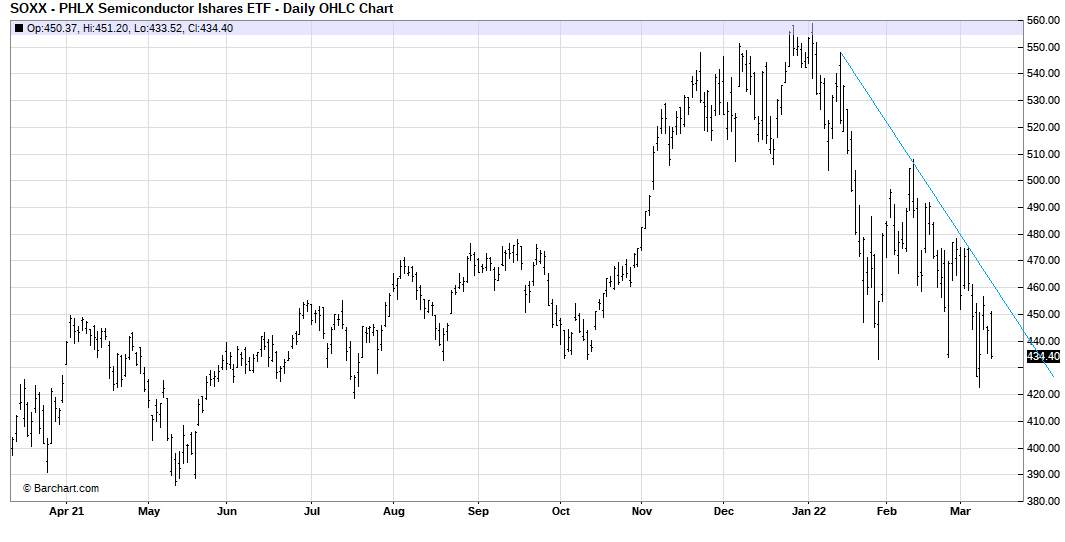The width and height of the screenshot is (1065, 542).
Task: Click the 550.00 price axis label
Action: (x=1043, y=47)
